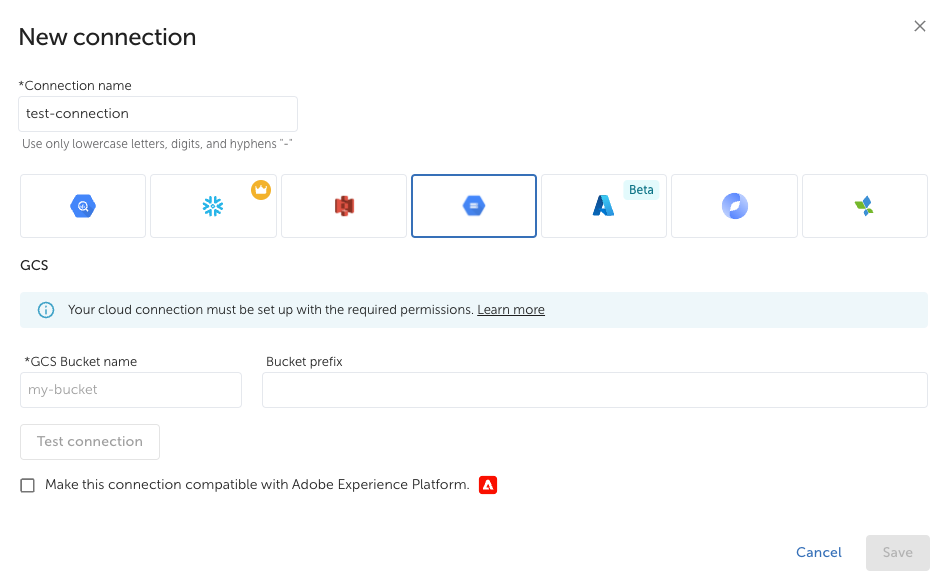Click into the GCS Bucket name field

[131, 390]
